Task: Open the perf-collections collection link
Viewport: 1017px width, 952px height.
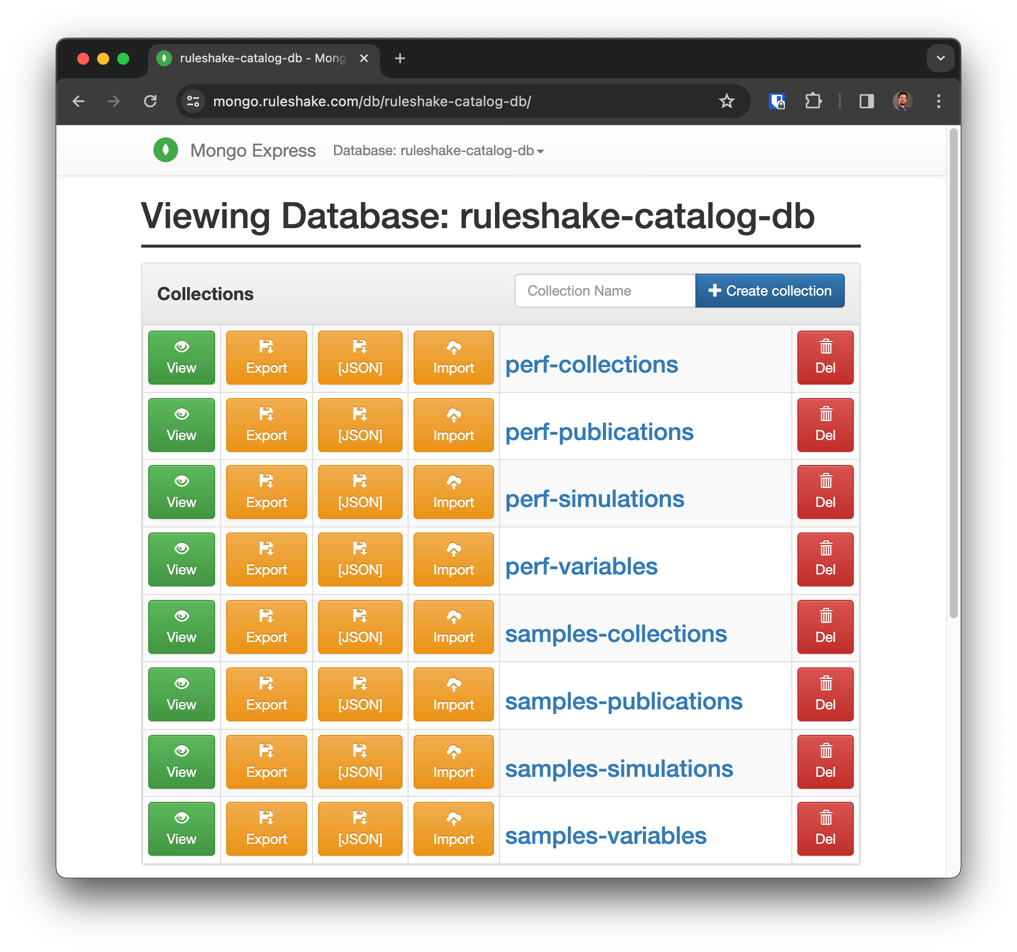Action: coord(590,365)
